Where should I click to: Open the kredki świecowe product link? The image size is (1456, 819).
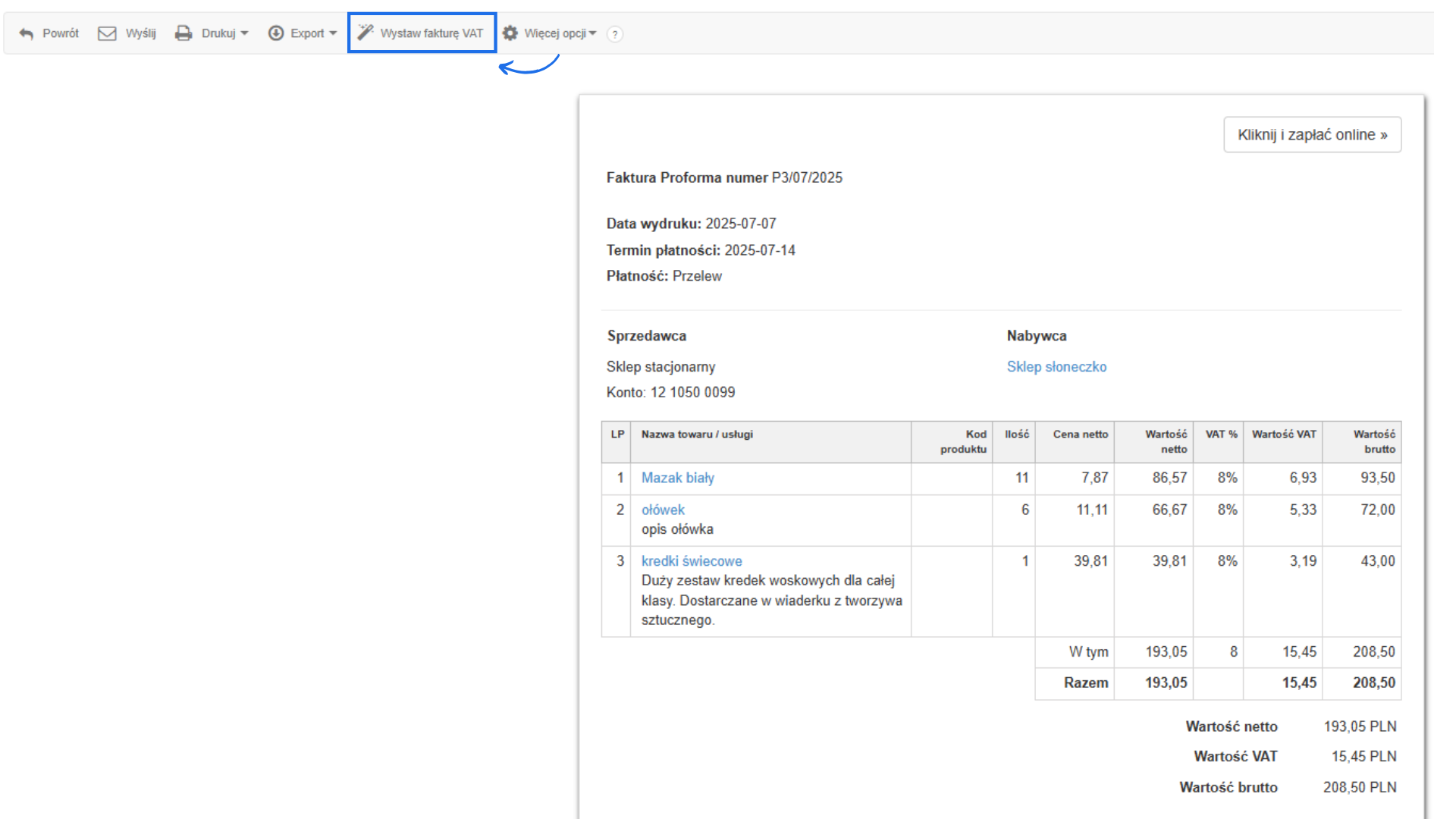692,561
